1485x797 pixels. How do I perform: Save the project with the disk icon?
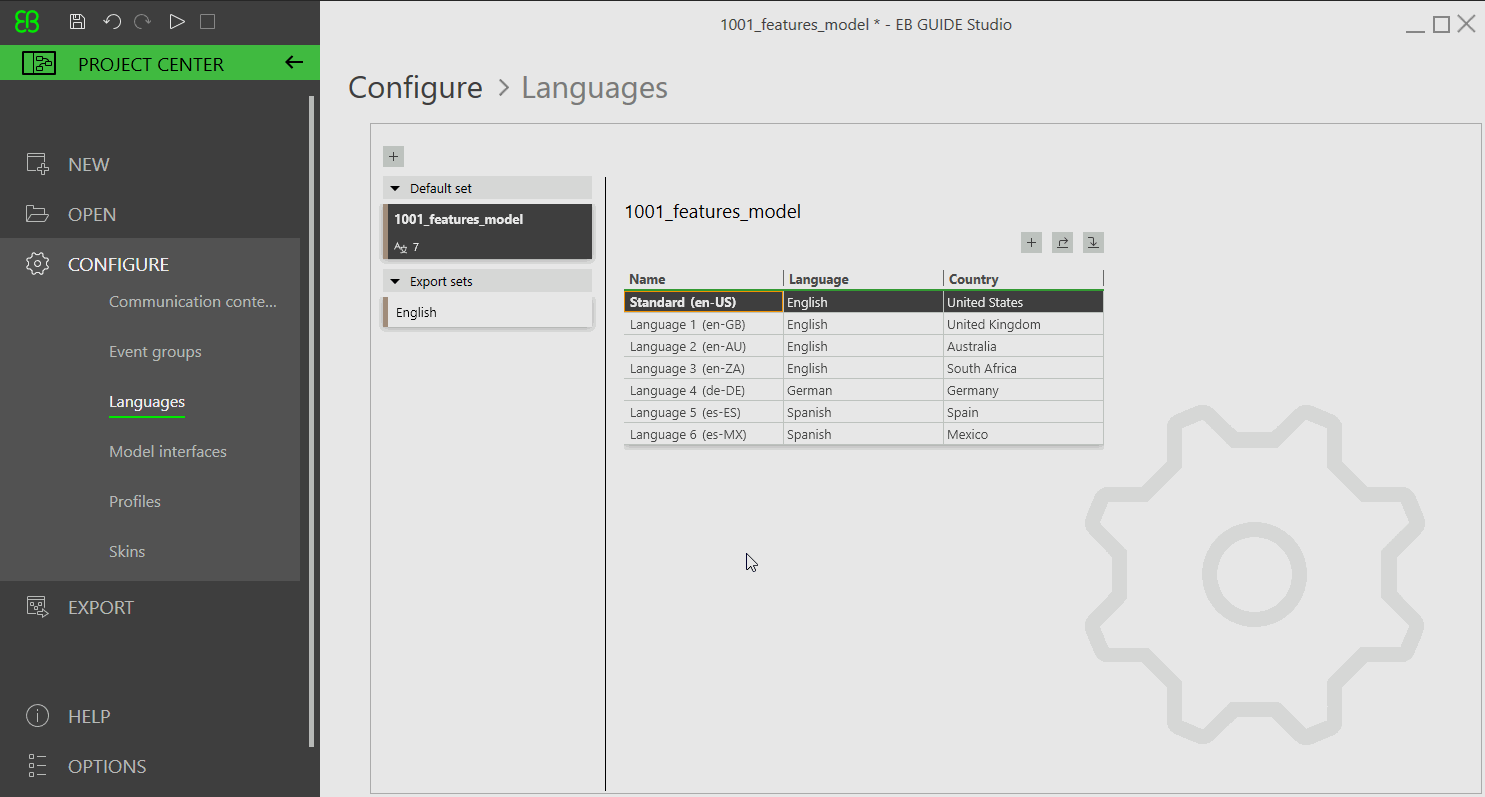(x=77, y=22)
